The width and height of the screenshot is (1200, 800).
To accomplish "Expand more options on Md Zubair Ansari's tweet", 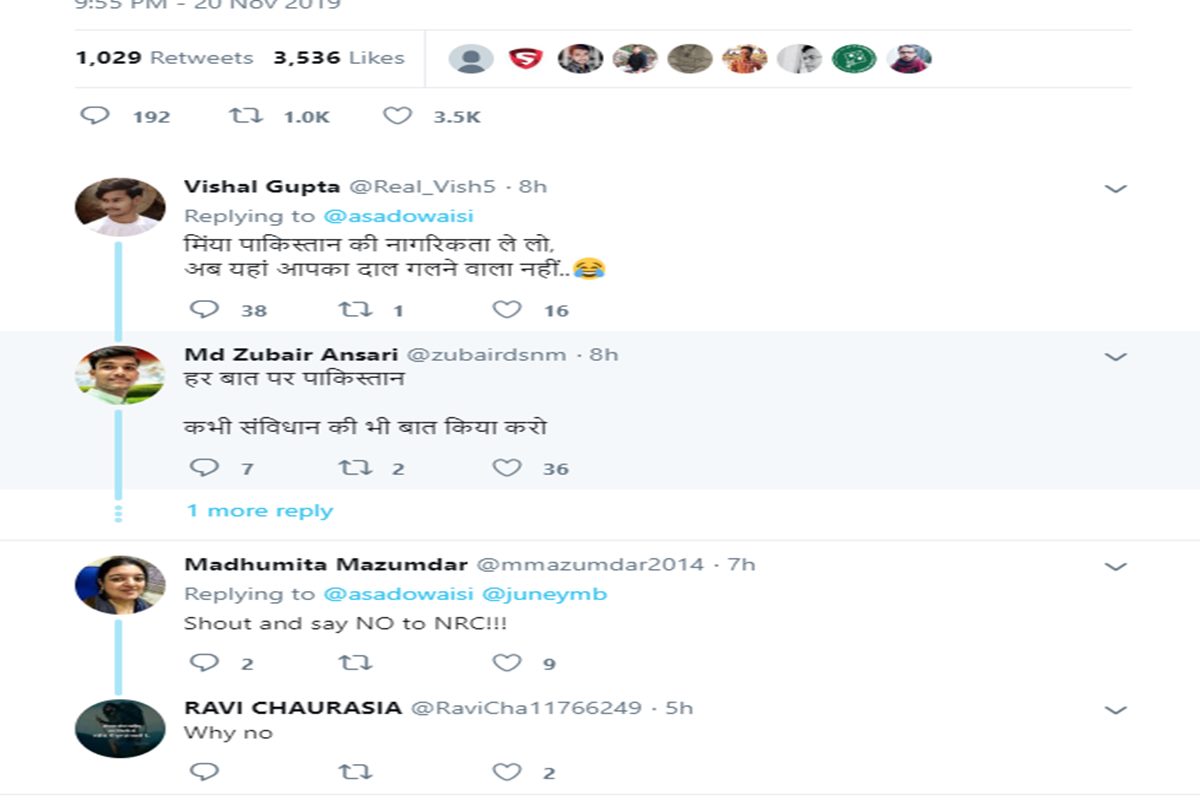I will [1115, 356].
